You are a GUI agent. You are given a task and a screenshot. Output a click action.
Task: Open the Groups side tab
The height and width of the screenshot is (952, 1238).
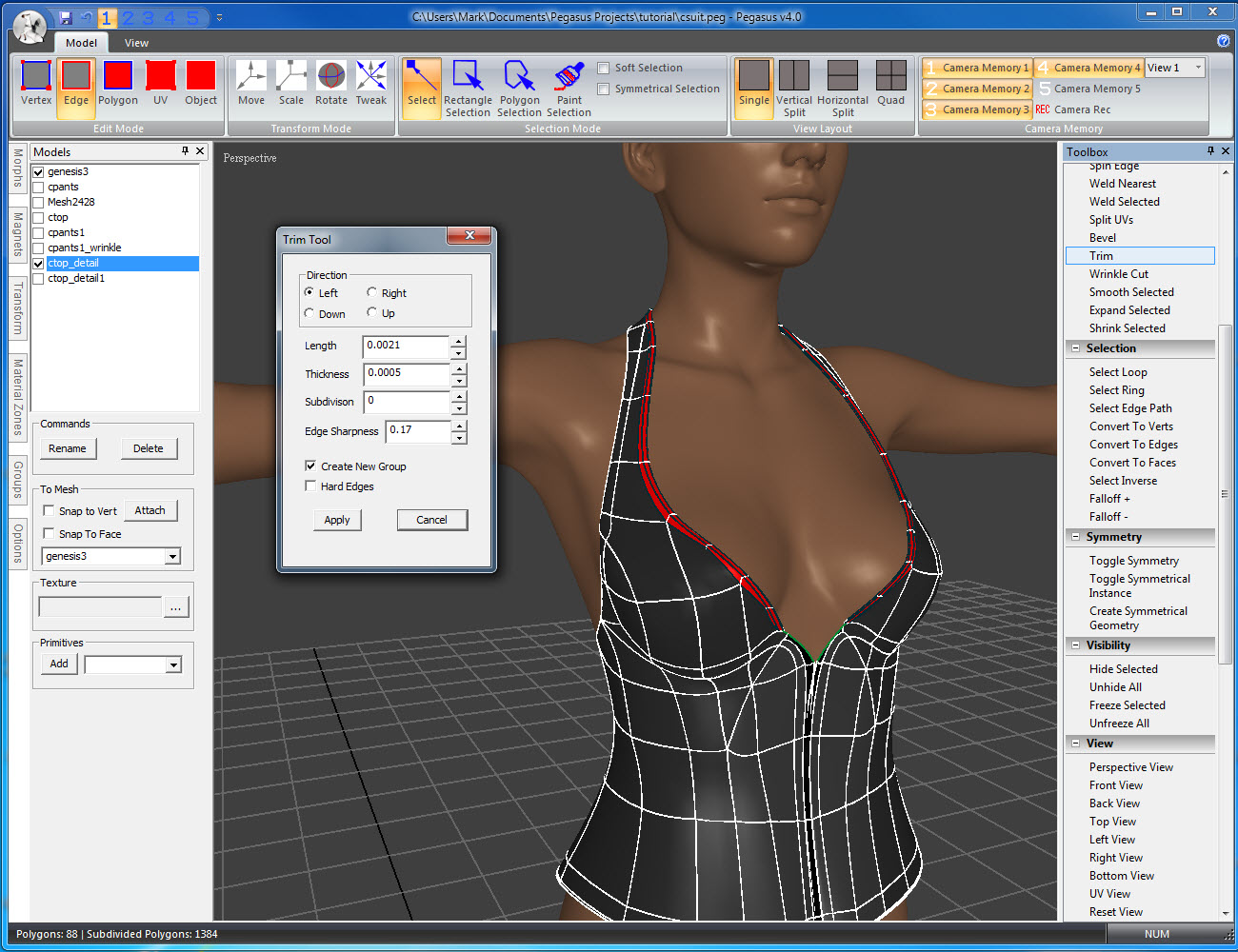pyautogui.click(x=18, y=479)
